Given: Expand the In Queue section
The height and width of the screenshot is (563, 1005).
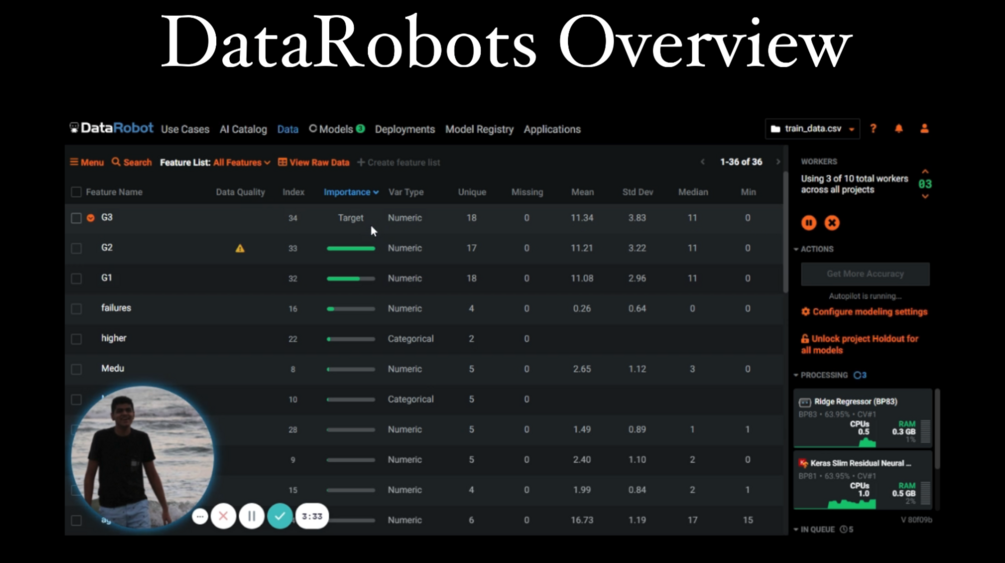Looking at the screenshot, I should pos(815,530).
